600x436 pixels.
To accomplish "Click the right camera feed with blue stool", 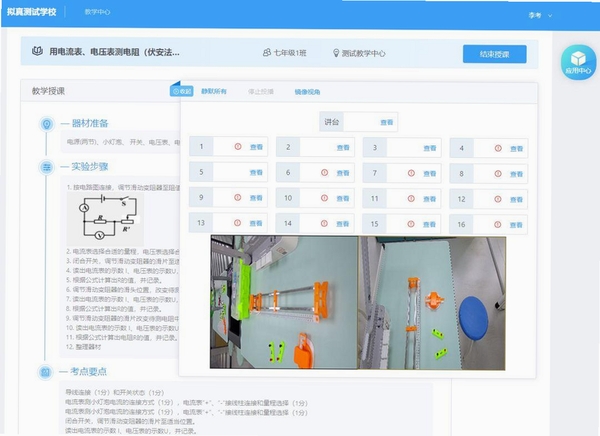I will 432,303.
